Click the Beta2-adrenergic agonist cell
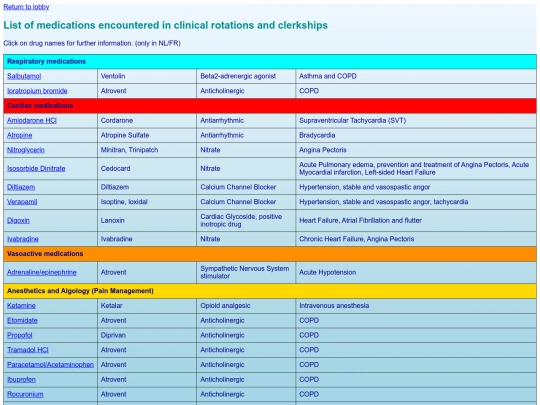Screen dimensions: 540x405 coord(246,76)
